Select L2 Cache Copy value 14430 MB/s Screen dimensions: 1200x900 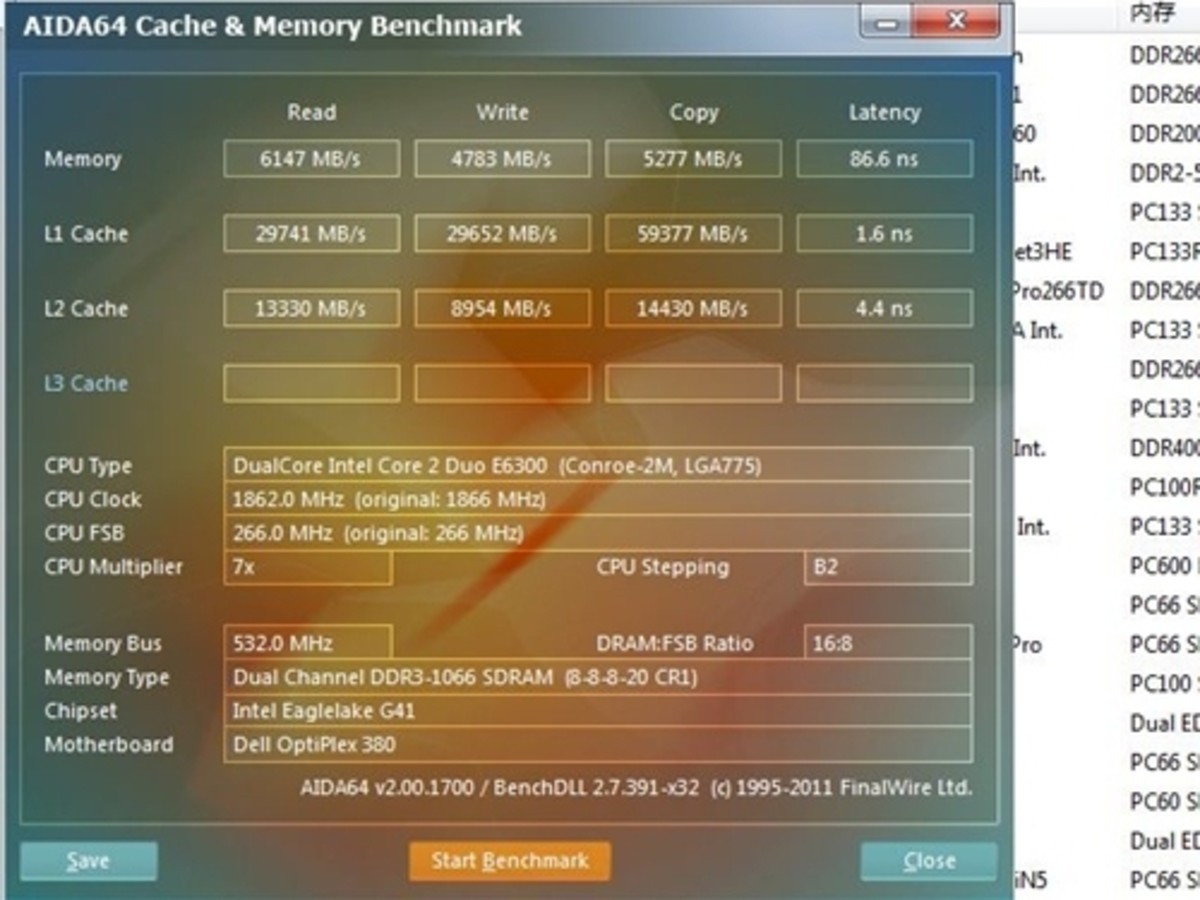pos(694,309)
